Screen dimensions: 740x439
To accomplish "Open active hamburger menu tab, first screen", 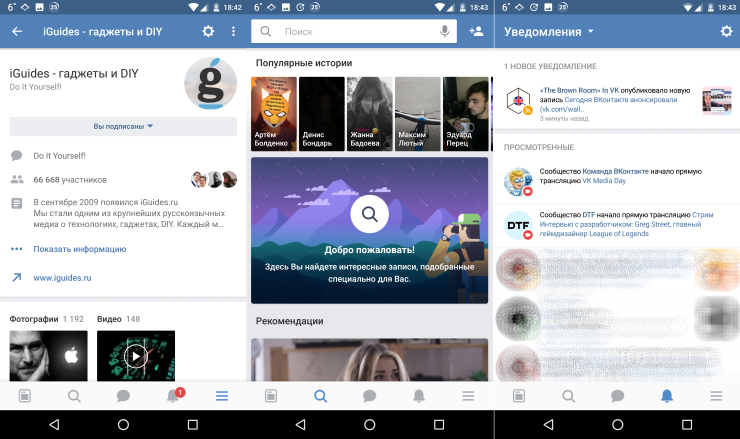I will coord(222,396).
